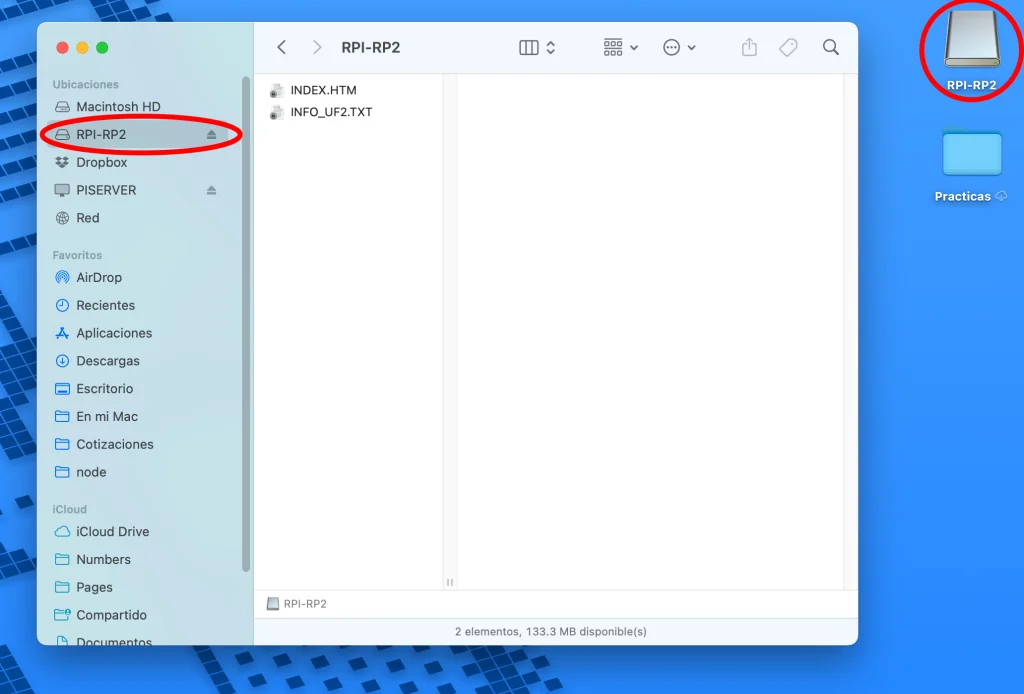Eject the PISERVER in sidebar

211,190
